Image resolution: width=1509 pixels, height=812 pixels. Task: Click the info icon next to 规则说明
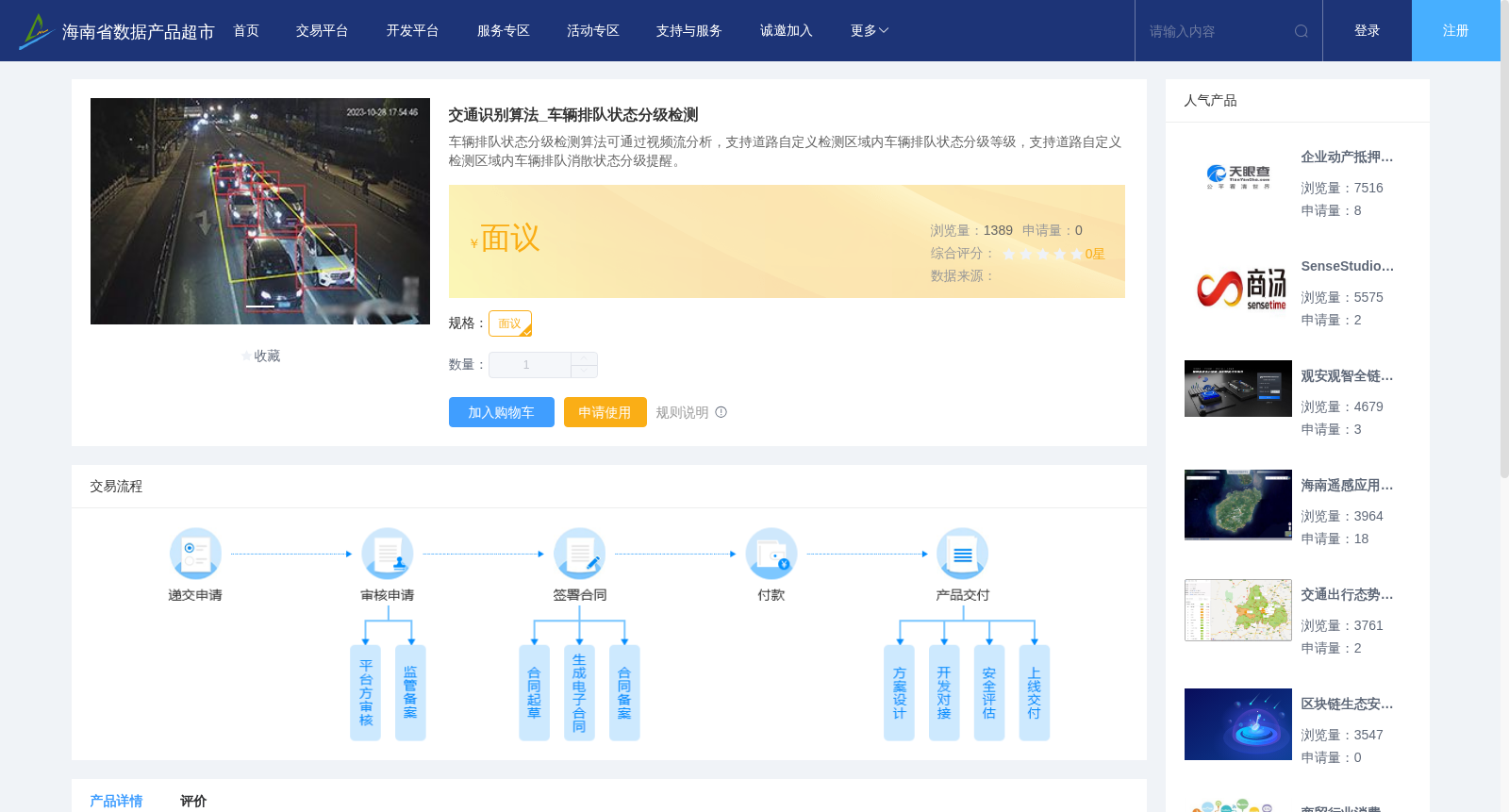(x=721, y=412)
